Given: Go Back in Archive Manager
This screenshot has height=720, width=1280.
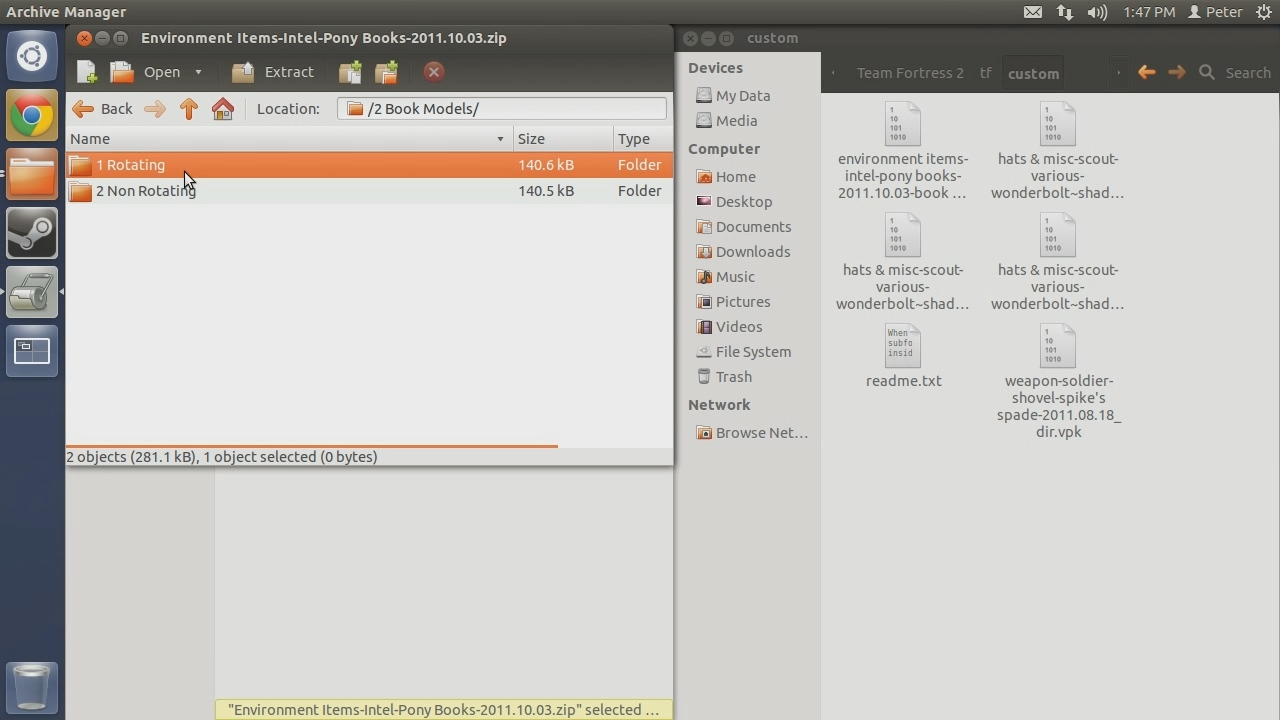Looking at the screenshot, I should point(102,109).
